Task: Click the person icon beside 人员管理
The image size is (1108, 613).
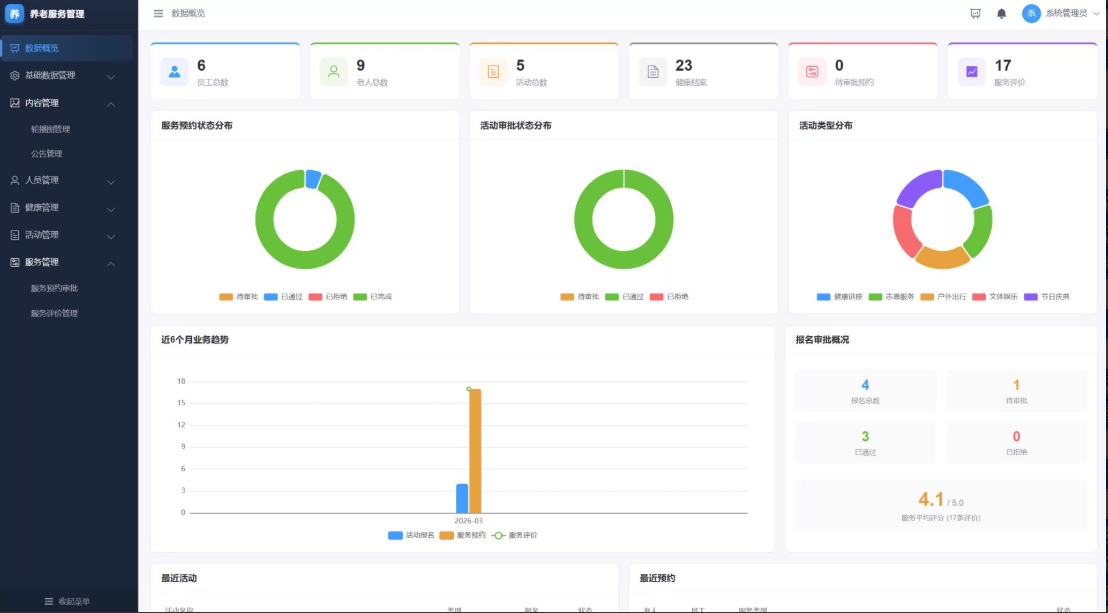Action: tap(15, 180)
